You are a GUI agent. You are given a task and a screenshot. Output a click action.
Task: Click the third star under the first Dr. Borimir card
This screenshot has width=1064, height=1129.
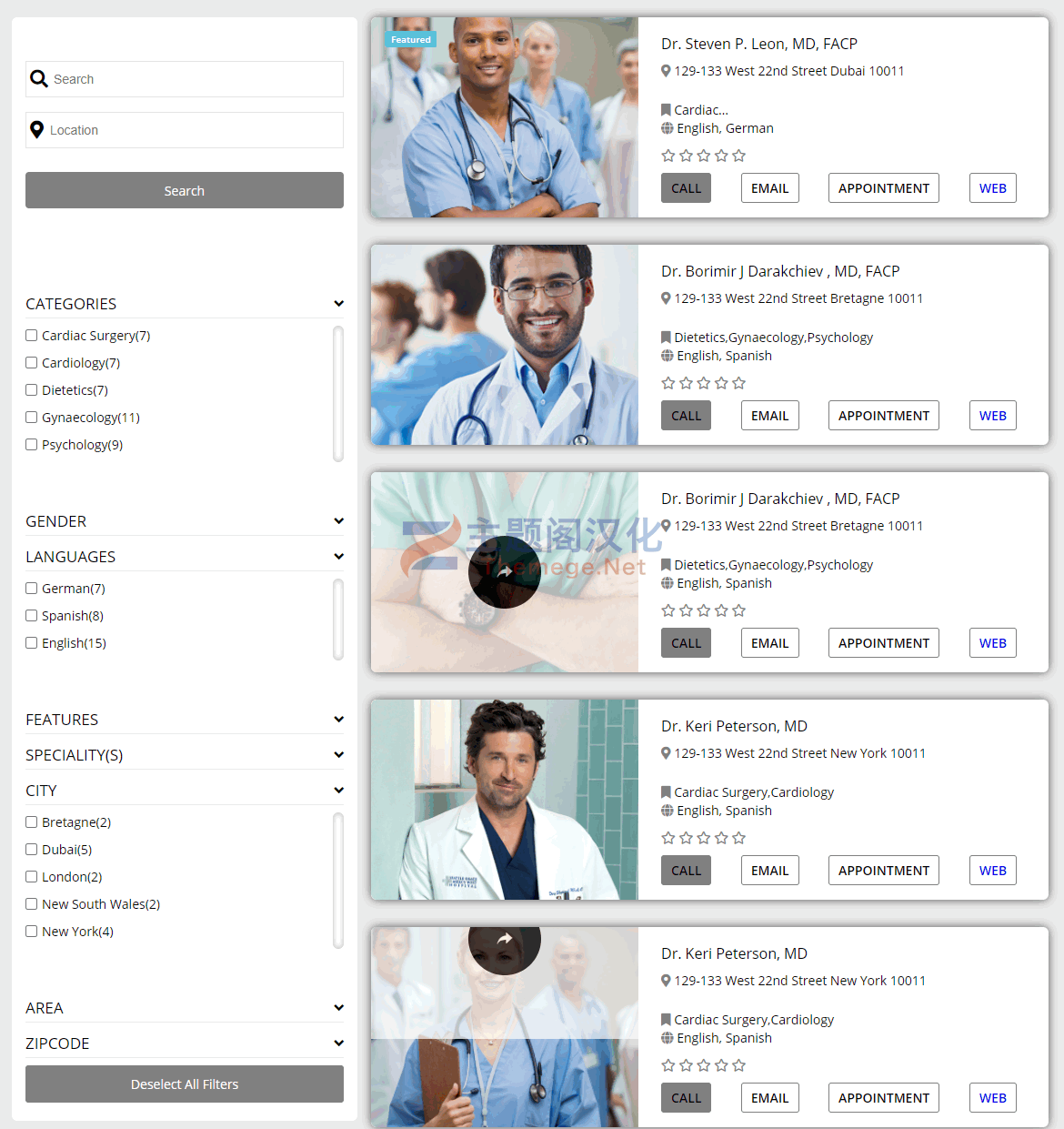point(703,383)
